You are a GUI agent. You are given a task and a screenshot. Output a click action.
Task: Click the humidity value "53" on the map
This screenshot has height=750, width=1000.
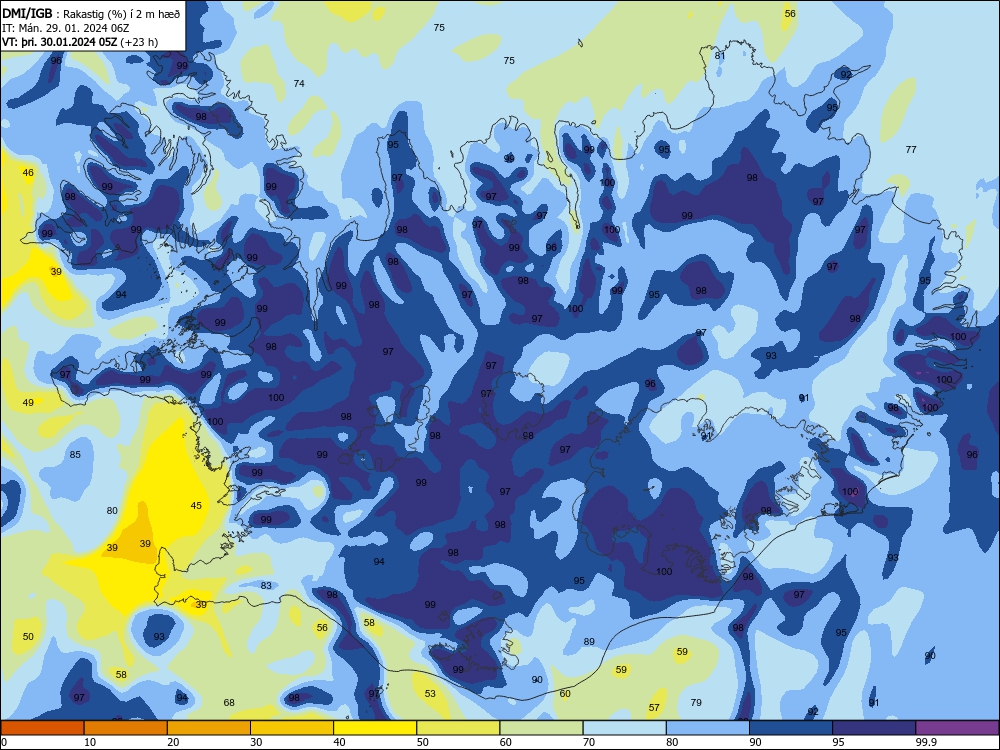[x=430, y=694]
